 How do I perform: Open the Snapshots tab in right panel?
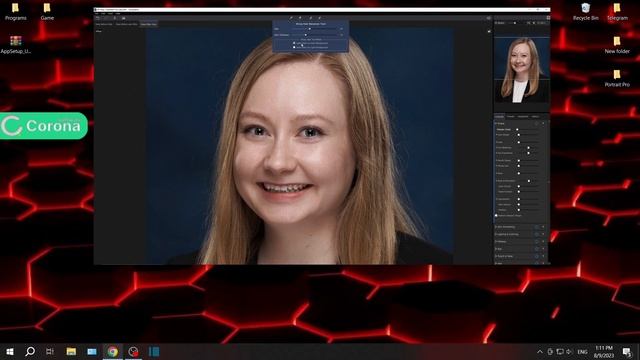[523, 117]
